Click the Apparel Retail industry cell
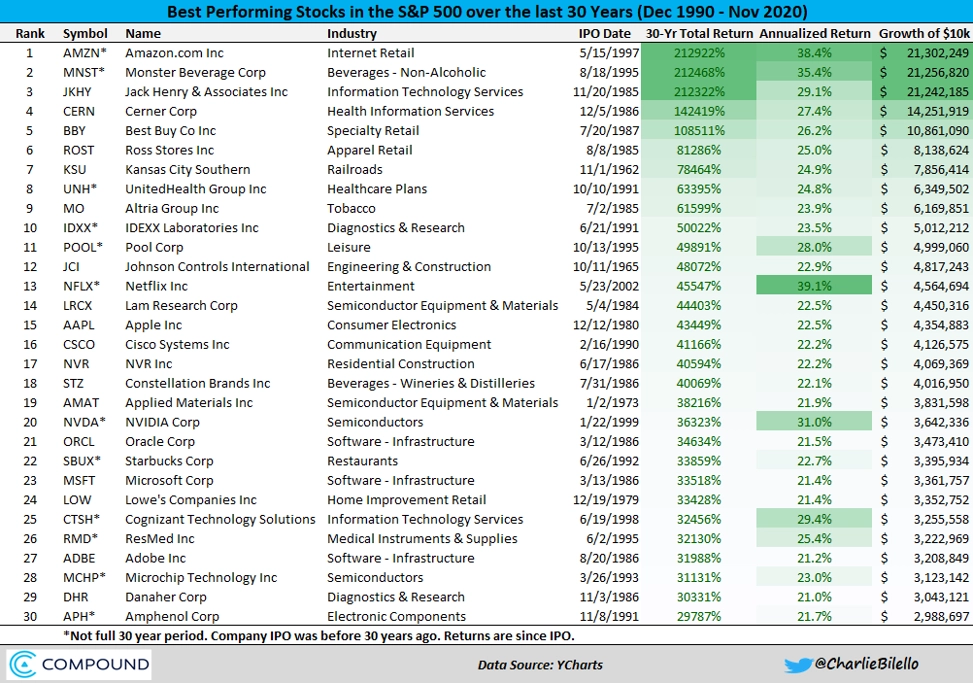 tap(370, 150)
